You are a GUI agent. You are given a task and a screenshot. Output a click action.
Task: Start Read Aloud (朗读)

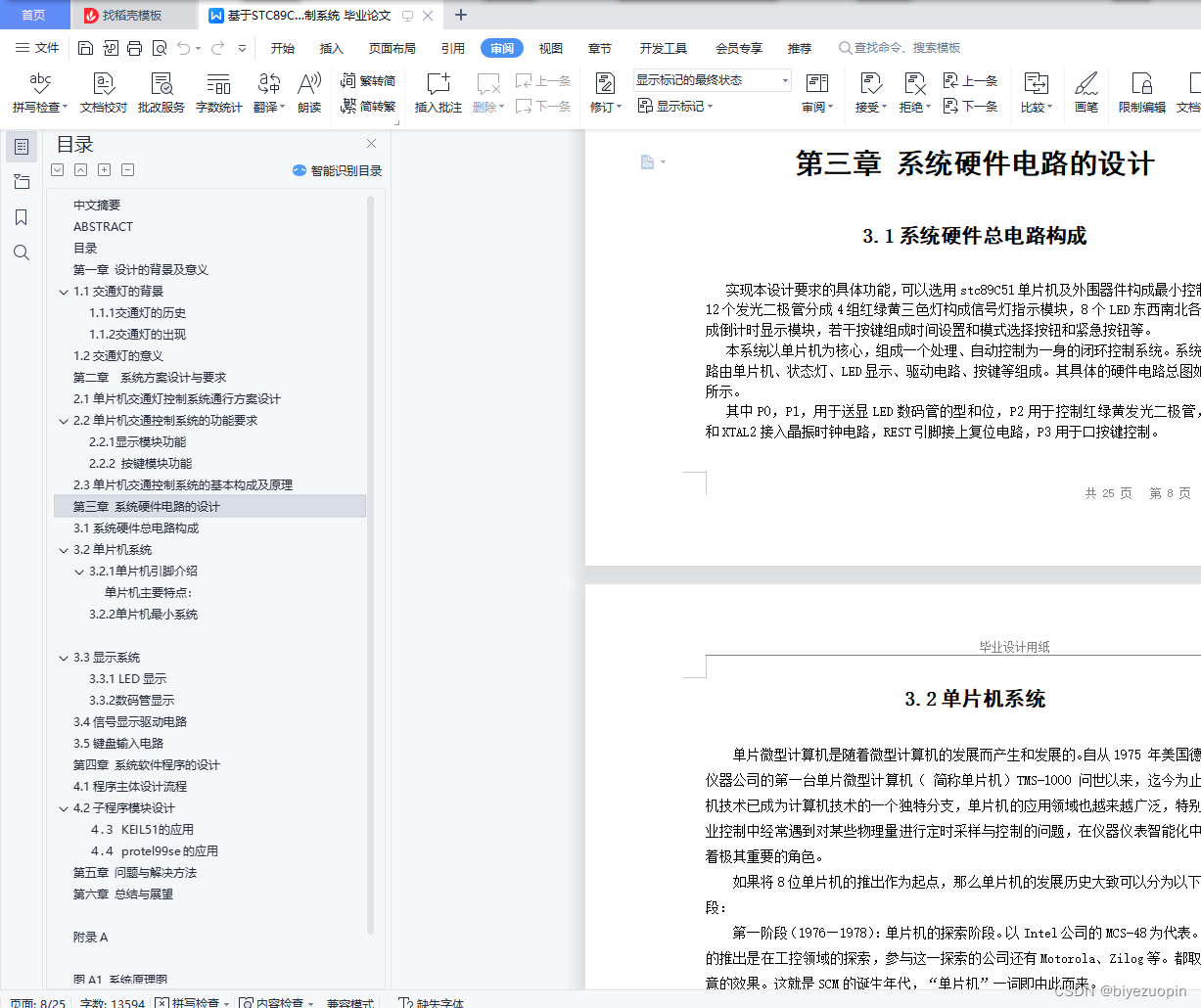(x=309, y=93)
